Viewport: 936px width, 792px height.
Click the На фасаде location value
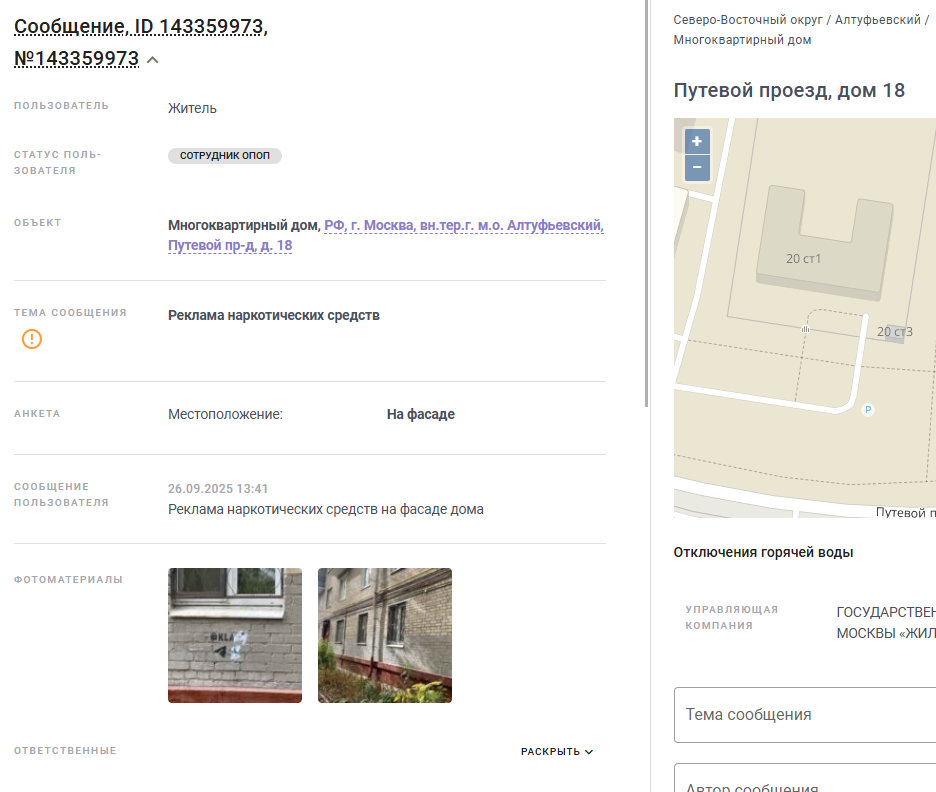coord(420,414)
